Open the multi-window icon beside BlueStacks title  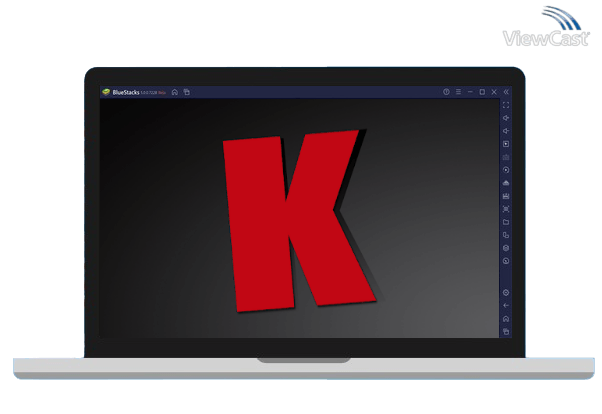click(x=187, y=92)
